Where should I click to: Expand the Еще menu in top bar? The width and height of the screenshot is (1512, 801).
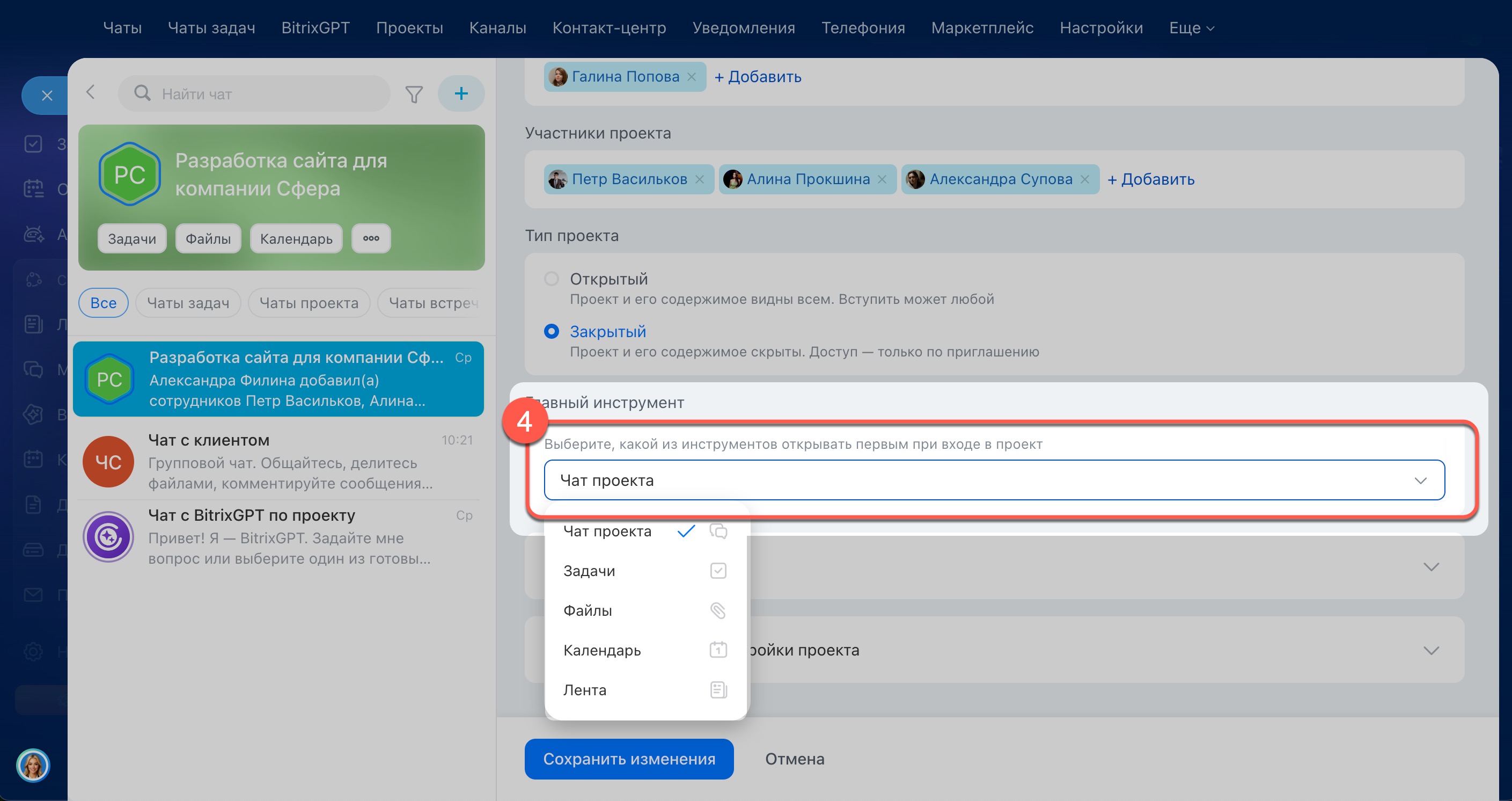tap(1191, 28)
